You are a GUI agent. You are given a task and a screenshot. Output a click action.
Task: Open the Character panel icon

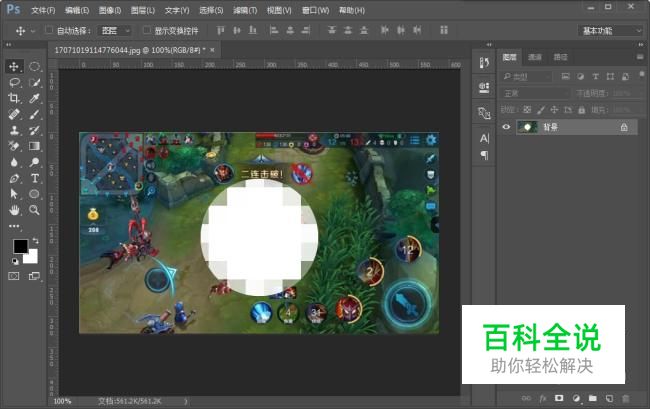484,138
